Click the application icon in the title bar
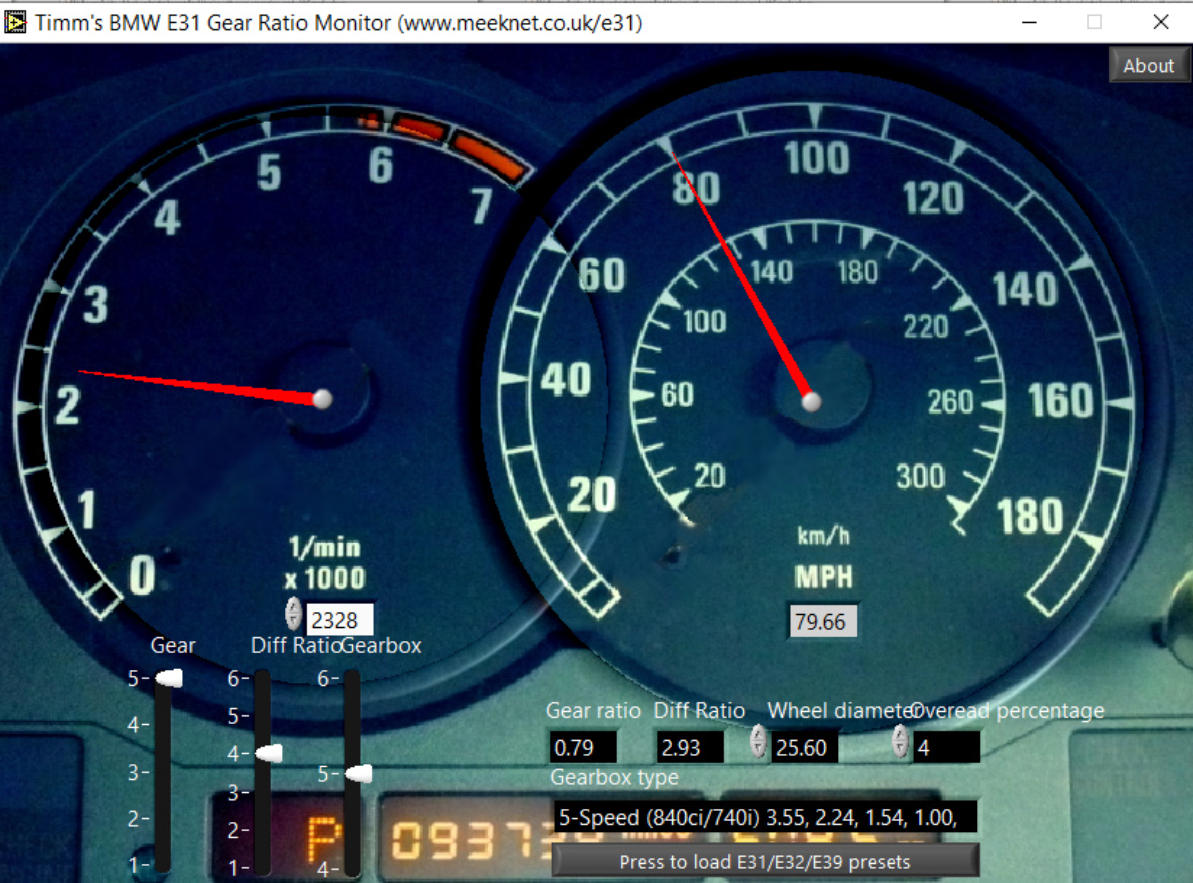This screenshot has height=883, width=1193. 14,22
